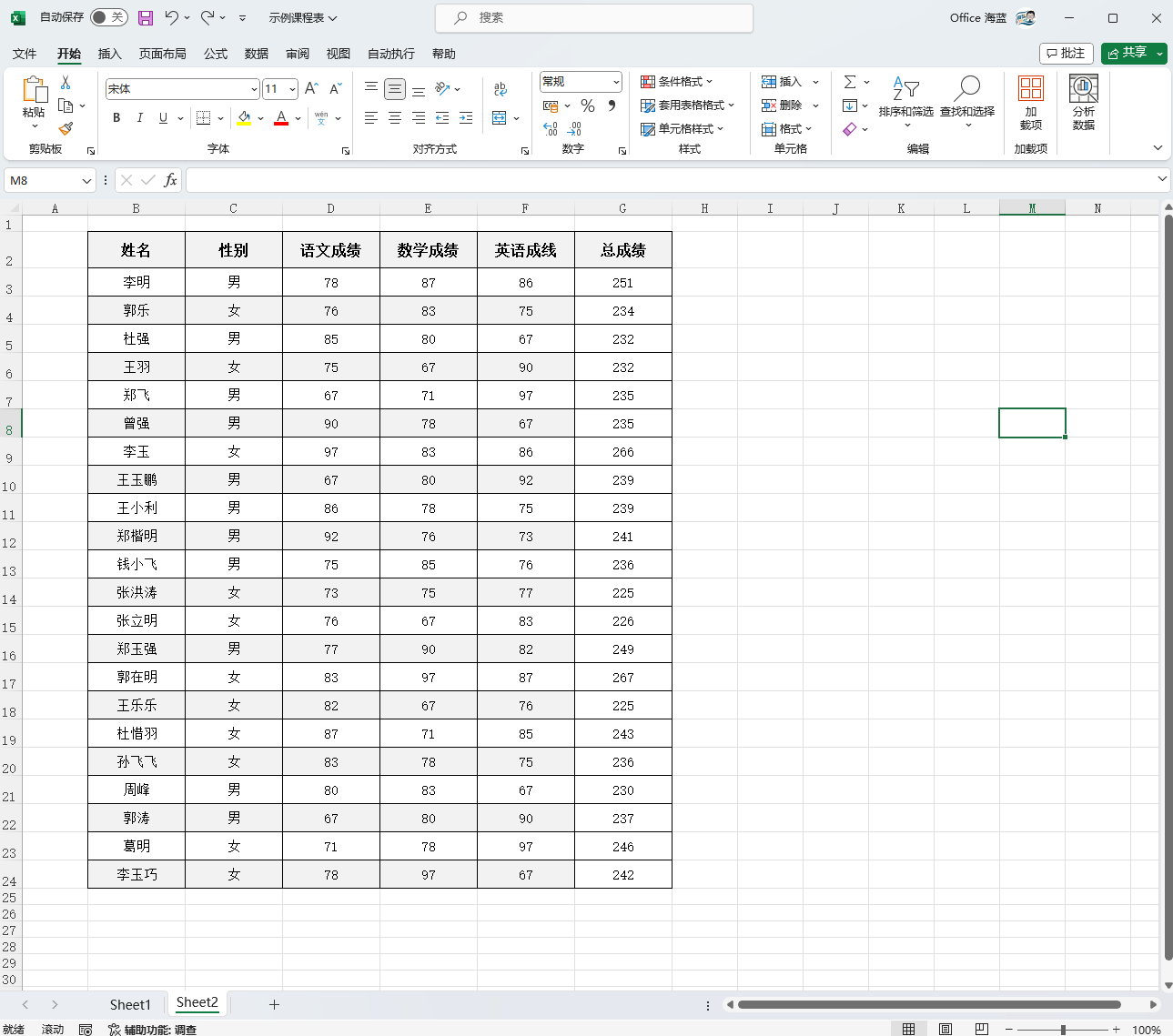Expand the 条件格式 conditional formatting menu
The height and width of the screenshot is (1036, 1173).
click(677, 82)
